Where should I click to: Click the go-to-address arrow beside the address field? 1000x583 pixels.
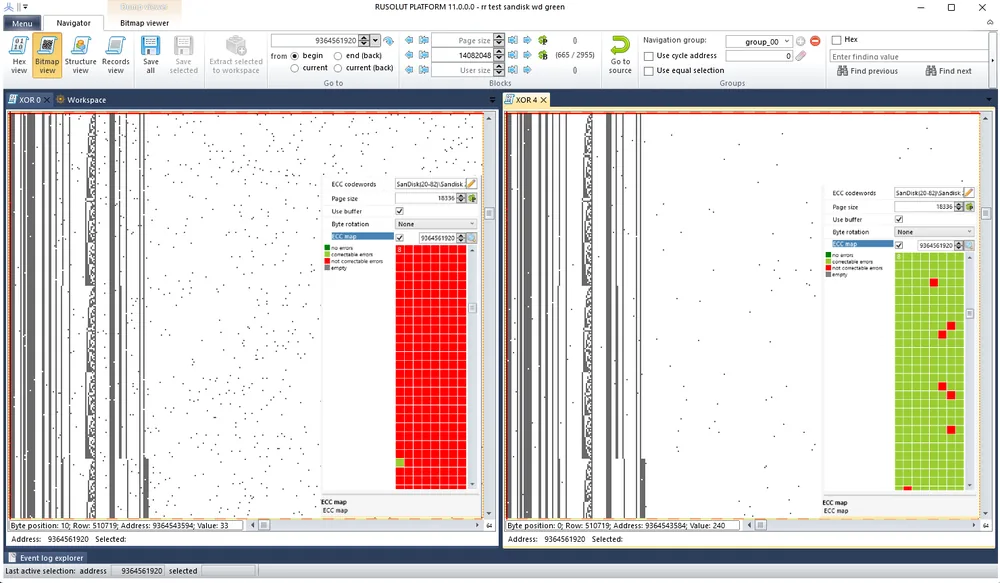point(388,41)
